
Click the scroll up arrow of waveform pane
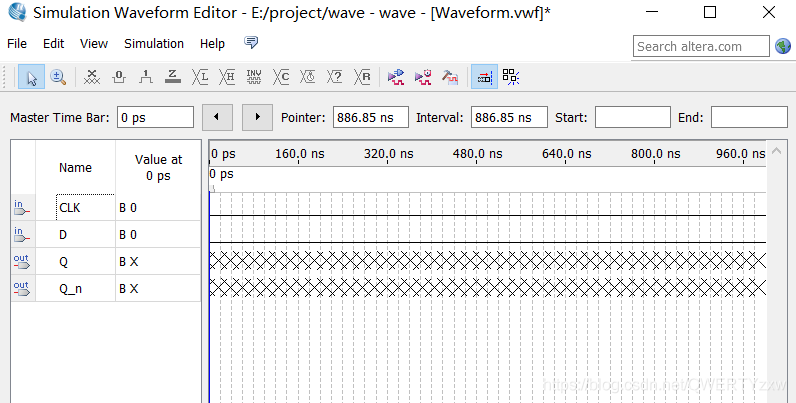[776, 150]
